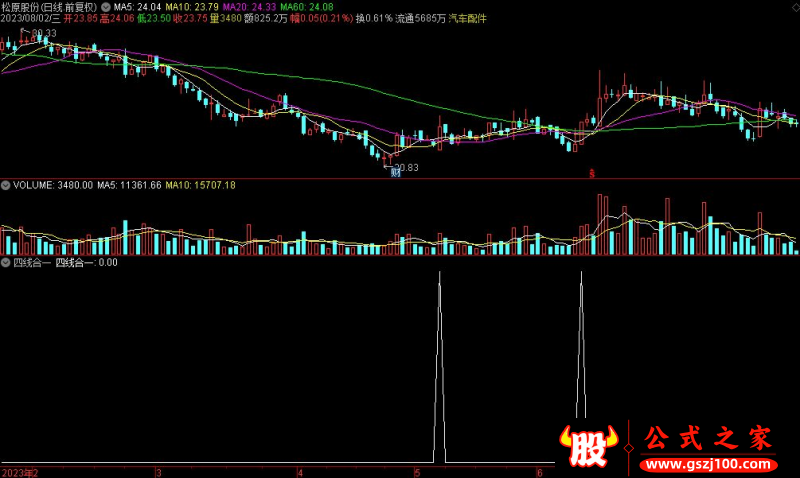Click the 四线合一: 0.00 value
This screenshot has height=478, width=800.
(86, 263)
